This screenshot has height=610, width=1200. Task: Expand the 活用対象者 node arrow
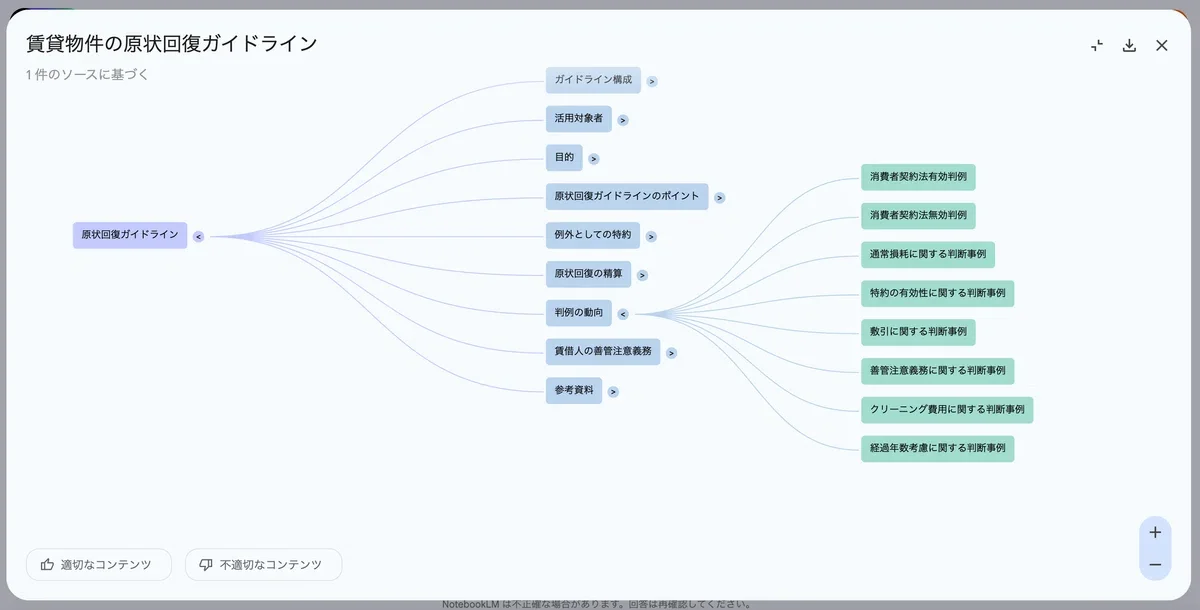click(622, 120)
